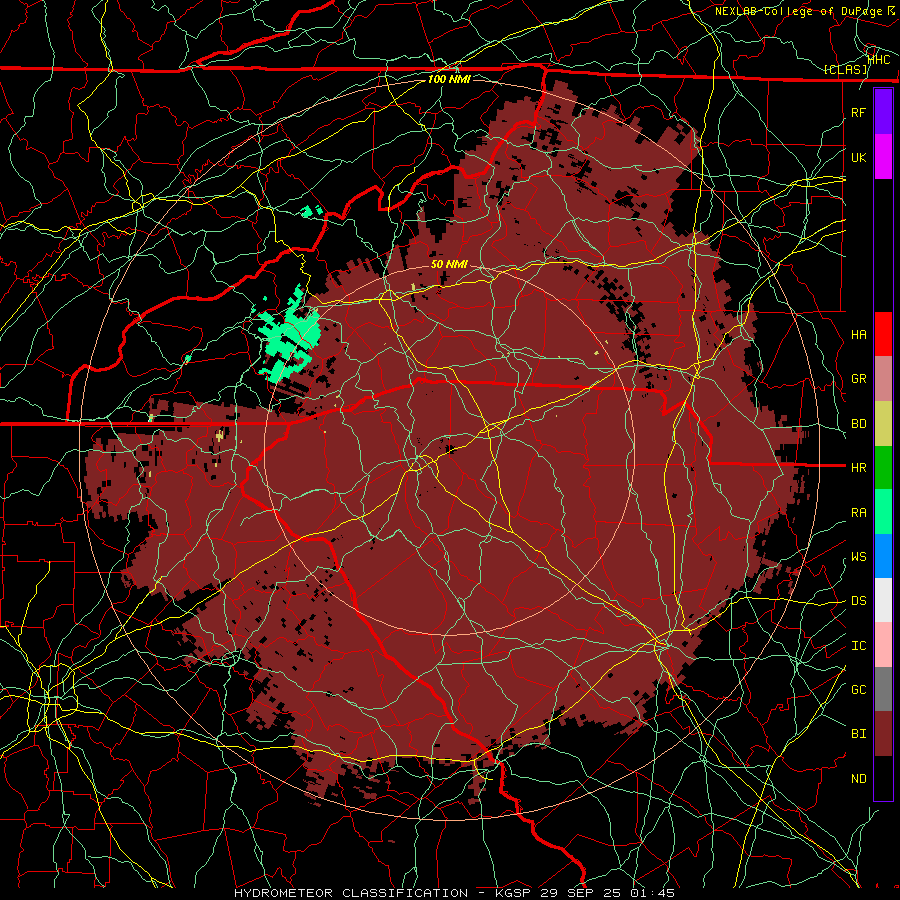Click the [CLAS] label
900x900 pixels.
[x=845, y=70]
